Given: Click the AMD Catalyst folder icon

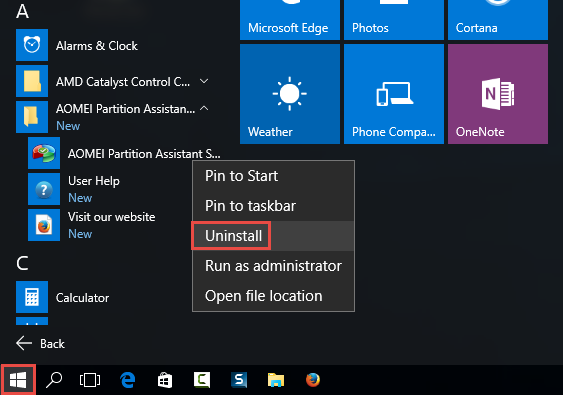Looking at the screenshot, I should (x=32, y=81).
